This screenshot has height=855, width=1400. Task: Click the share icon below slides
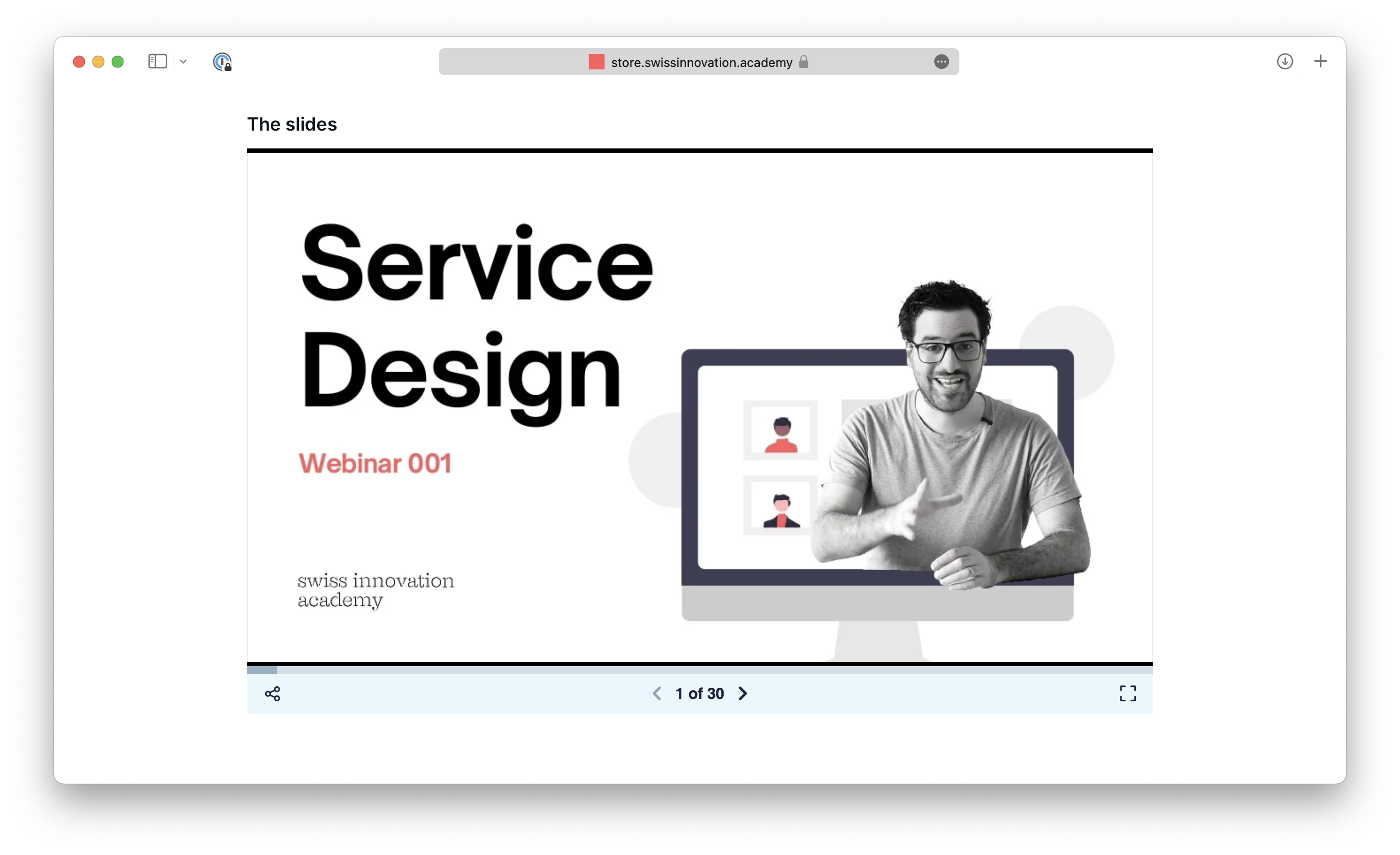272,694
